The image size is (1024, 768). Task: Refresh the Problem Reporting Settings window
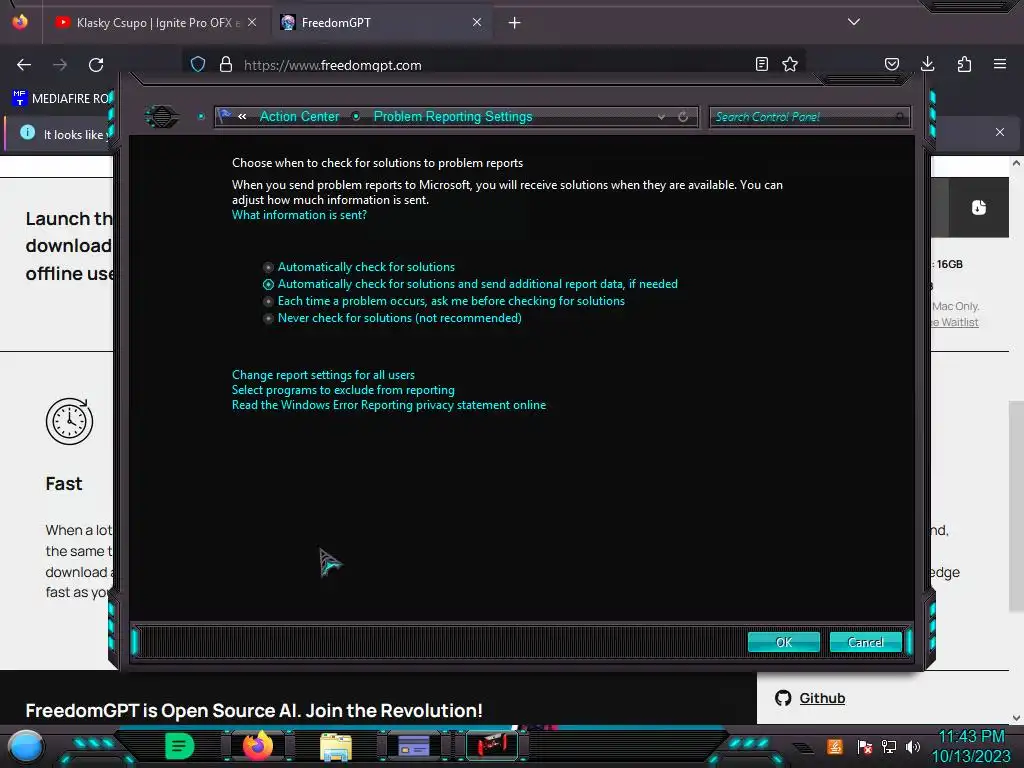pyautogui.click(x=683, y=117)
